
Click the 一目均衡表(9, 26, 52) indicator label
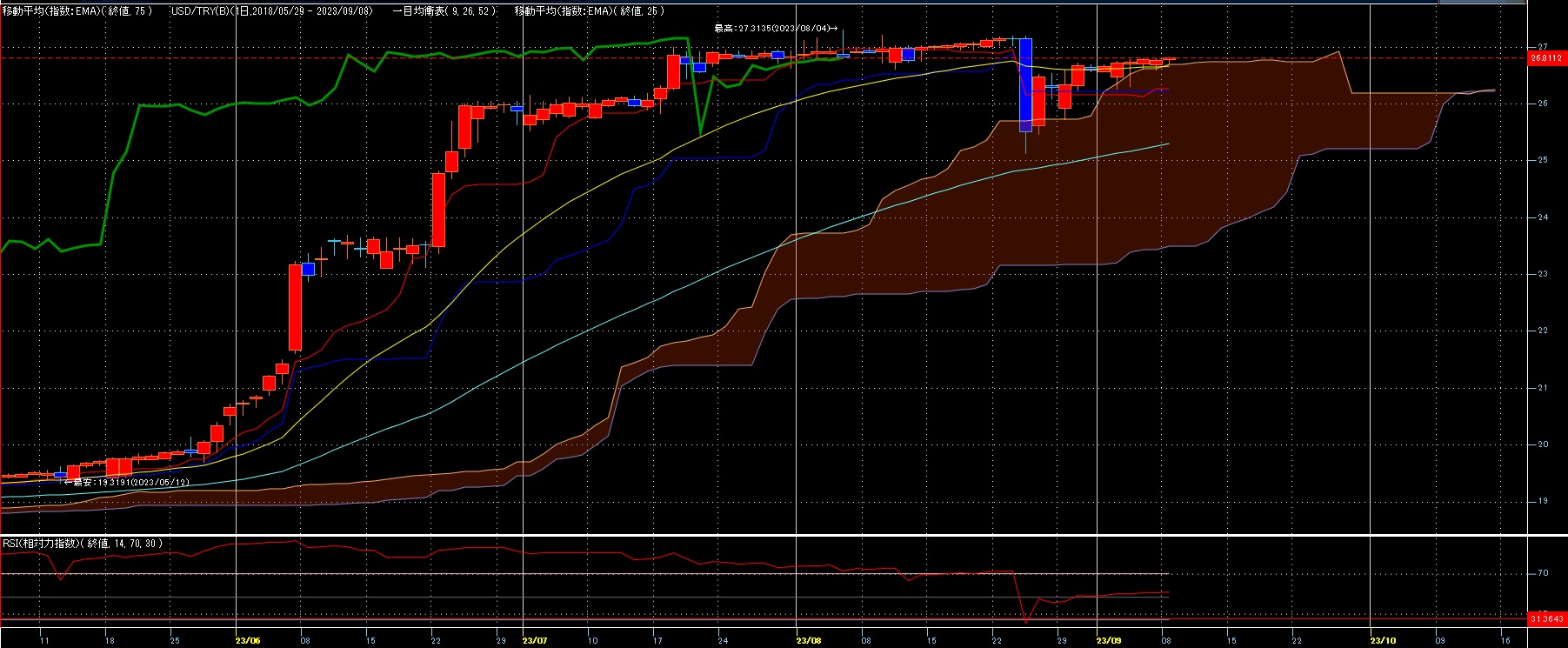tap(444, 11)
